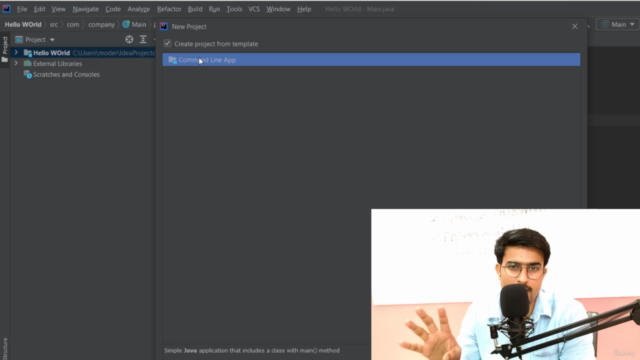
Task: Open the Tools menu
Action: [234, 9]
